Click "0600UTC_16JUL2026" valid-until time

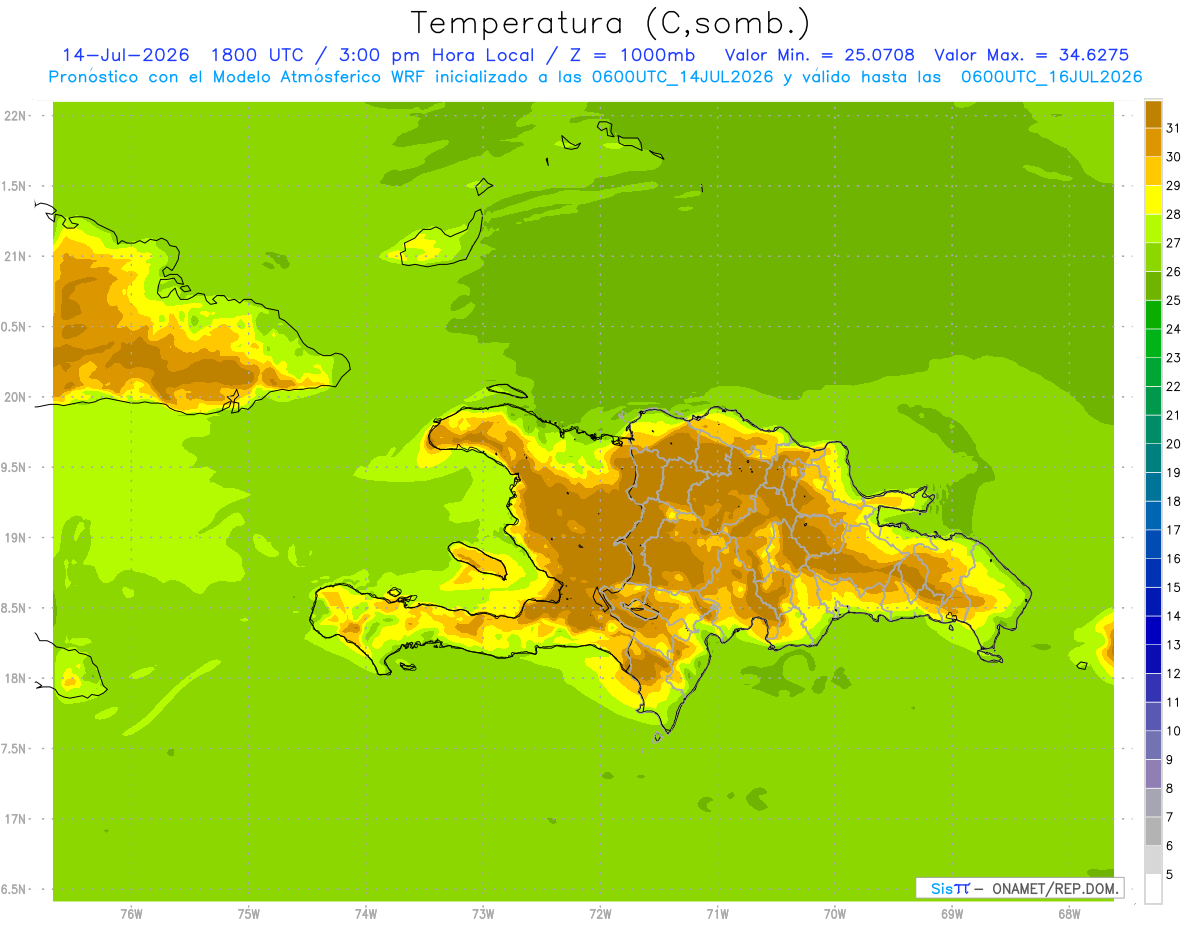click(x=1051, y=77)
